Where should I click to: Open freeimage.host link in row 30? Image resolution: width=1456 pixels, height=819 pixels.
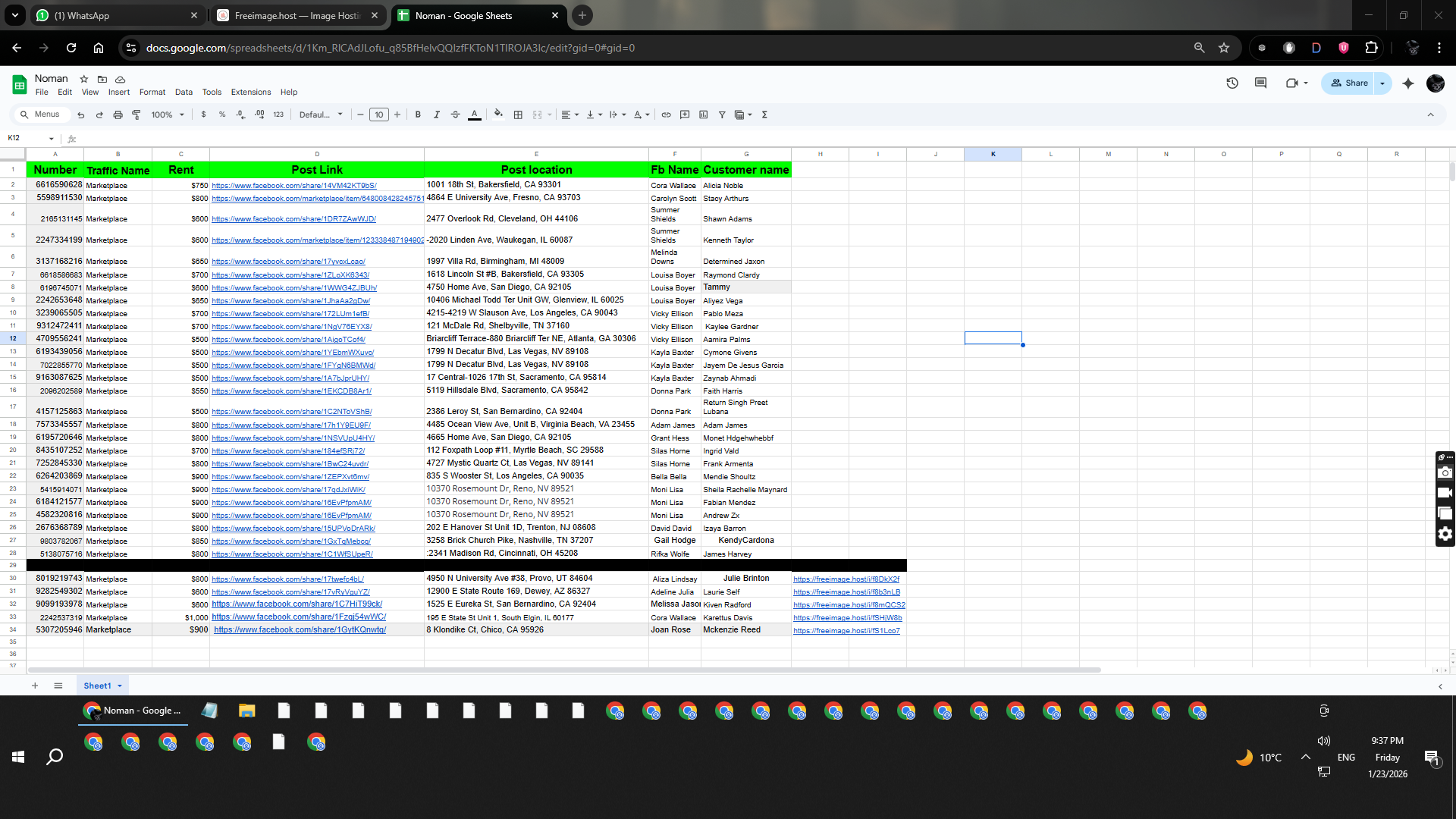pyautogui.click(x=846, y=579)
